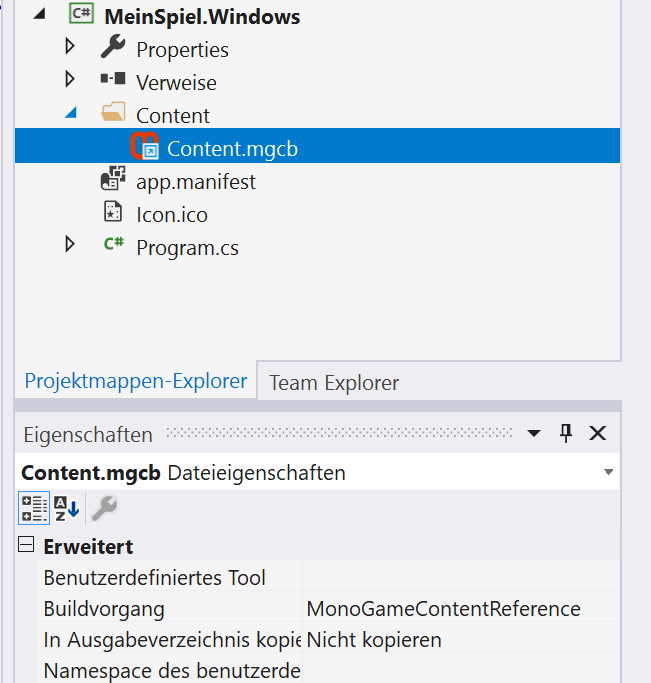This screenshot has width=651, height=683.
Task: Switch property grid to categorized view
Action: [x=31, y=509]
